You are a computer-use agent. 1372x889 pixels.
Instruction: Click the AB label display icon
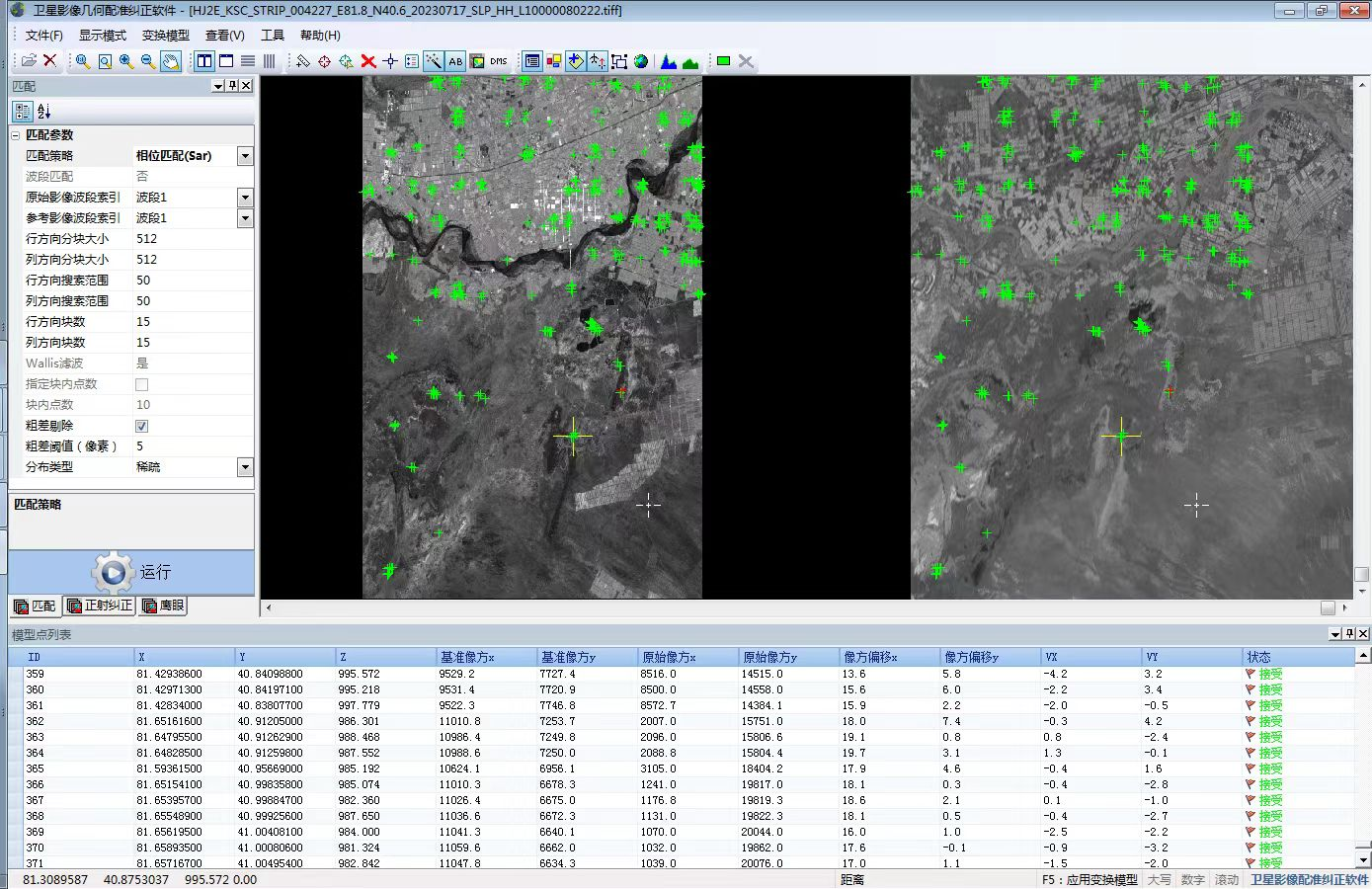click(455, 61)
